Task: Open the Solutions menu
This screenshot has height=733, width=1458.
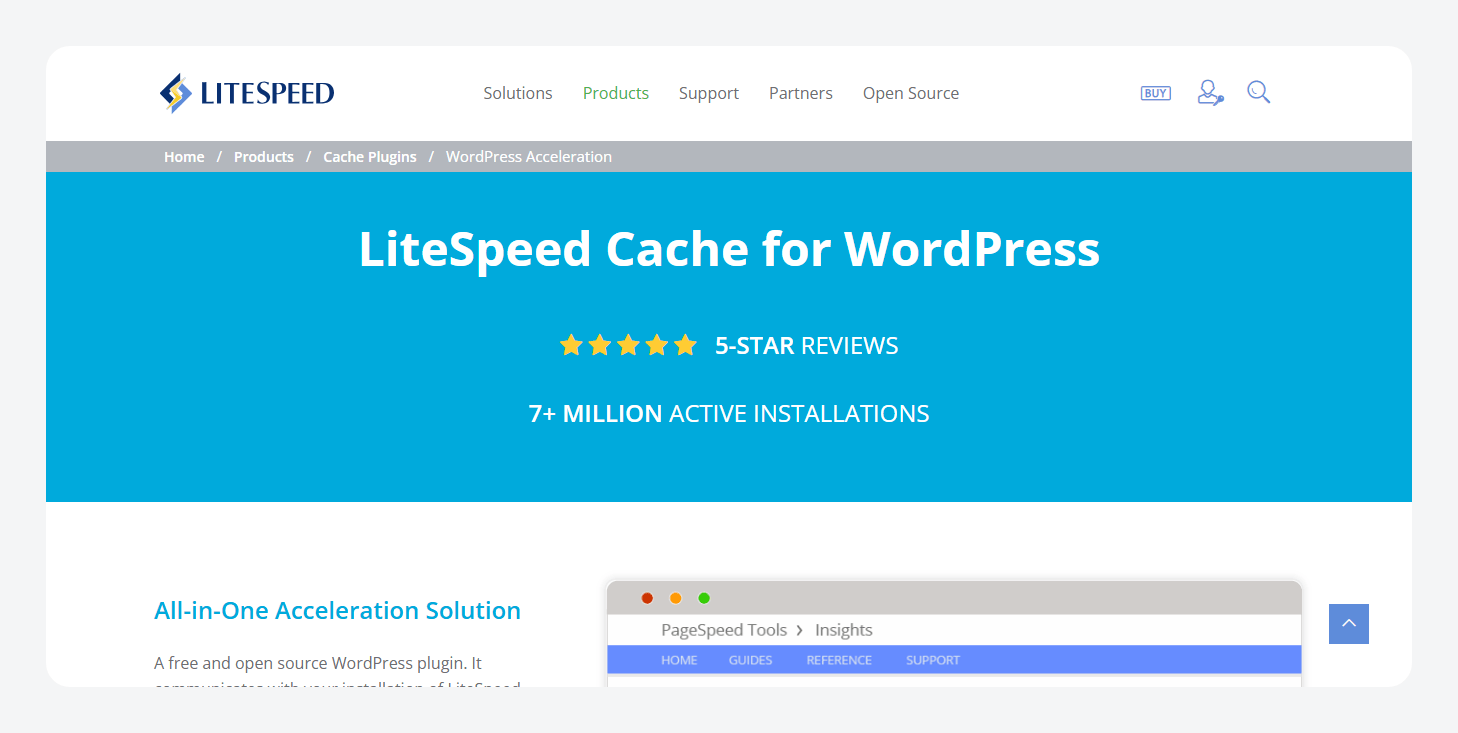Action: pos(518,93)
